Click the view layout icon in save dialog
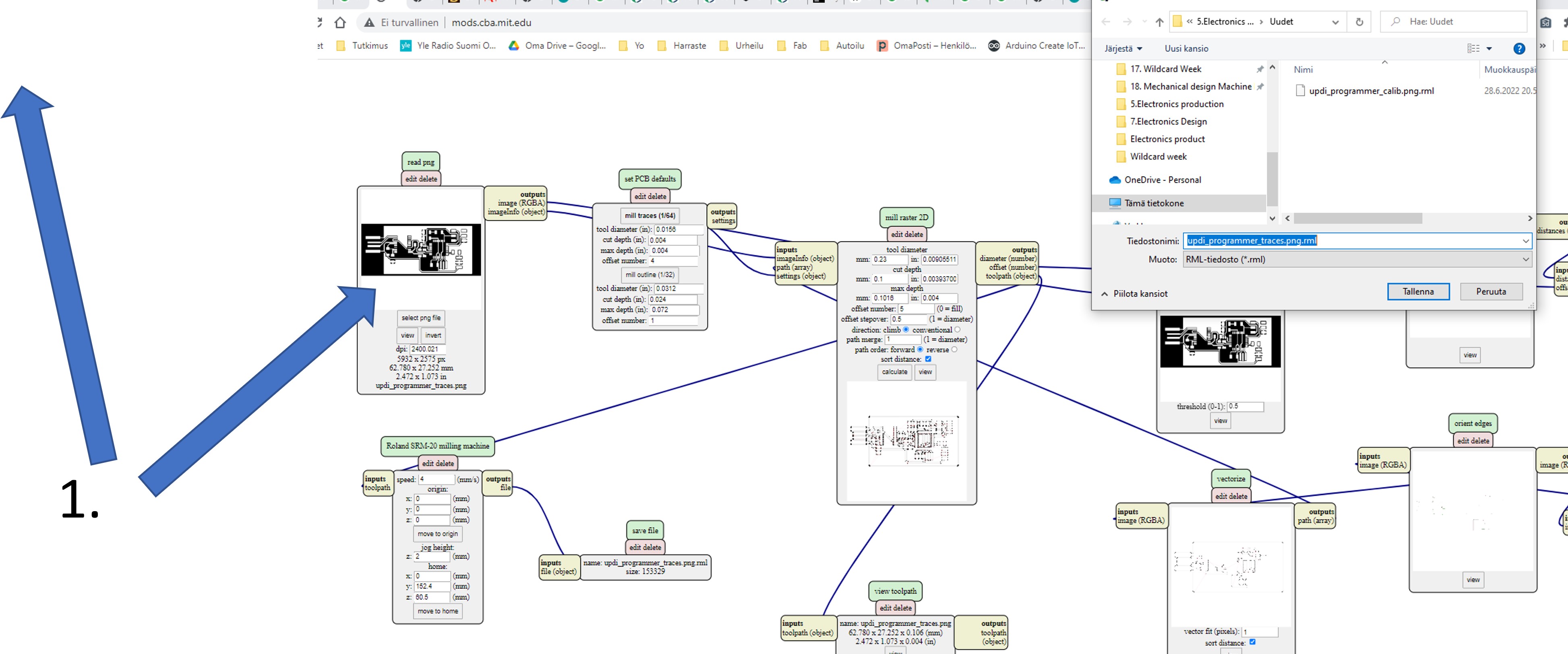Screen dimensions: 1568x654 tap(1473, 49)
